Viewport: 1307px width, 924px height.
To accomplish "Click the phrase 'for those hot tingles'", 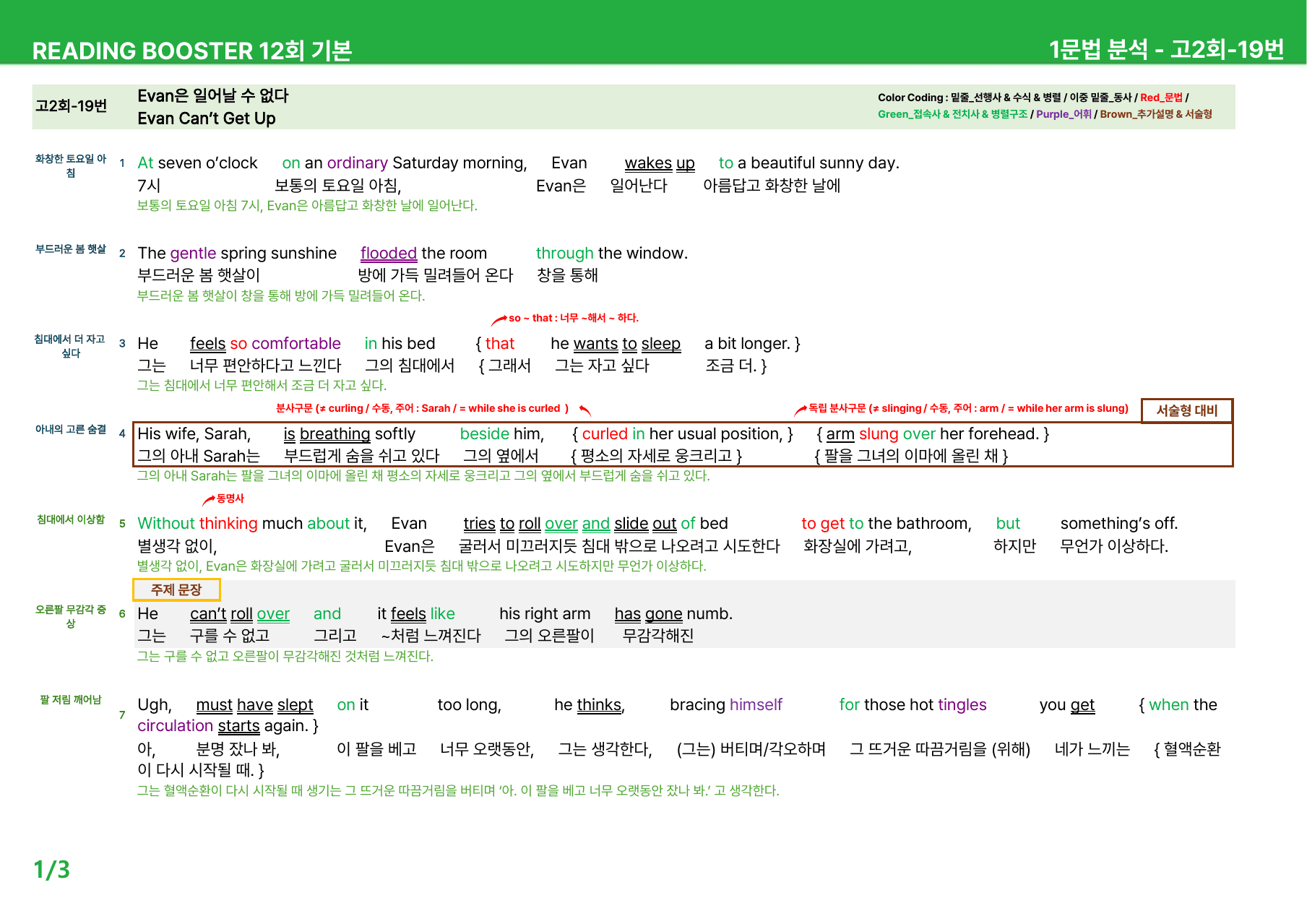I will coord(913,705).
